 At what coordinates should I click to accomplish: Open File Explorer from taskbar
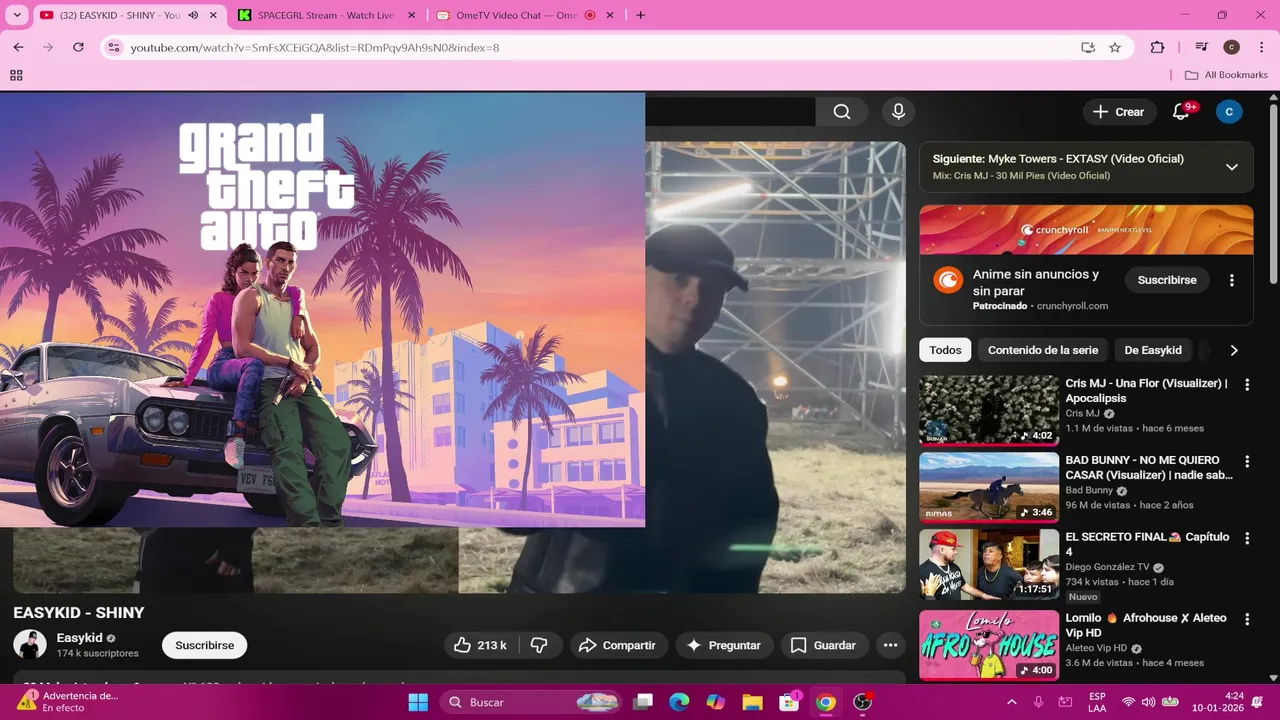(752, 702)
